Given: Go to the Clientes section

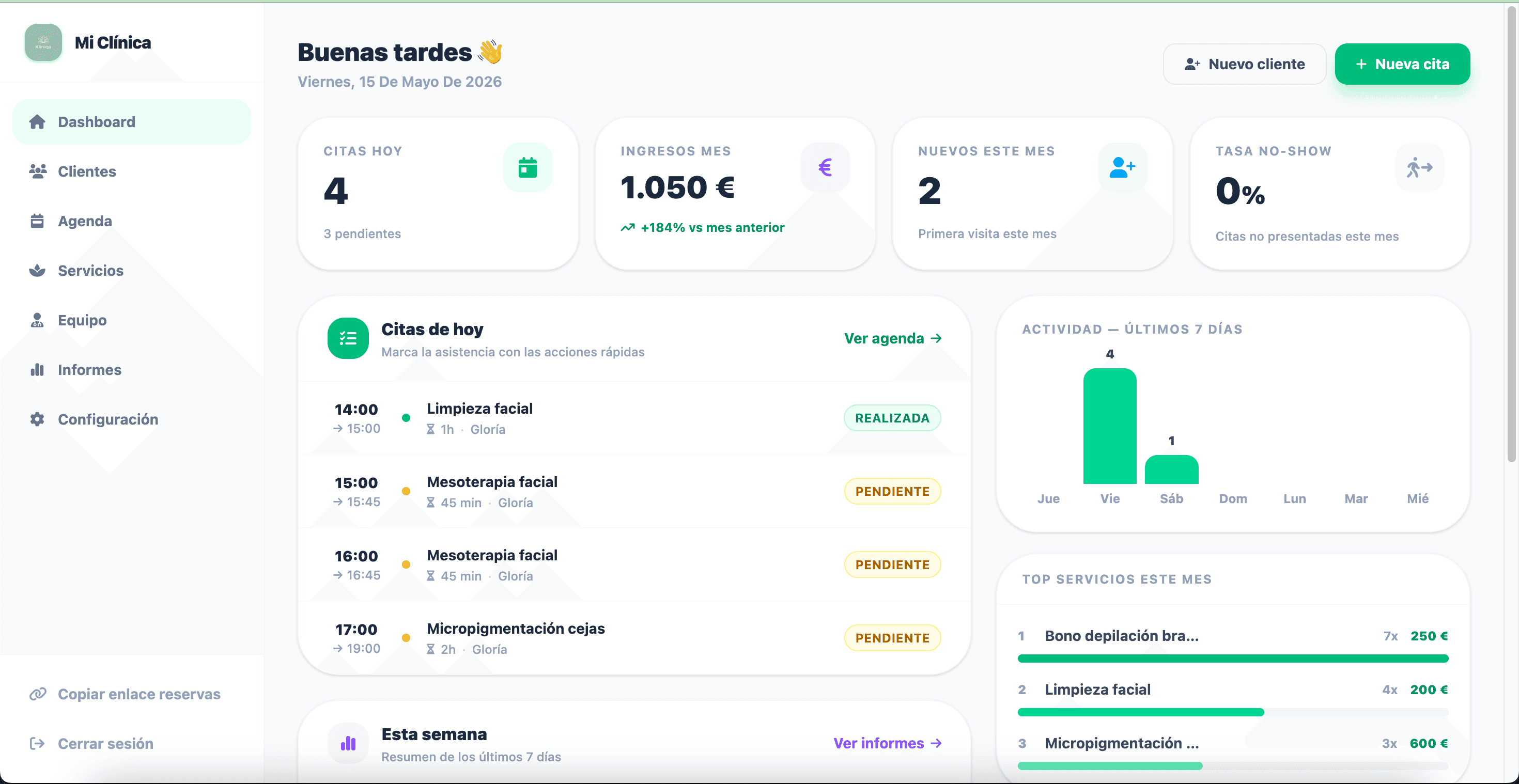Looking at the screenshot, I should 132,171.
